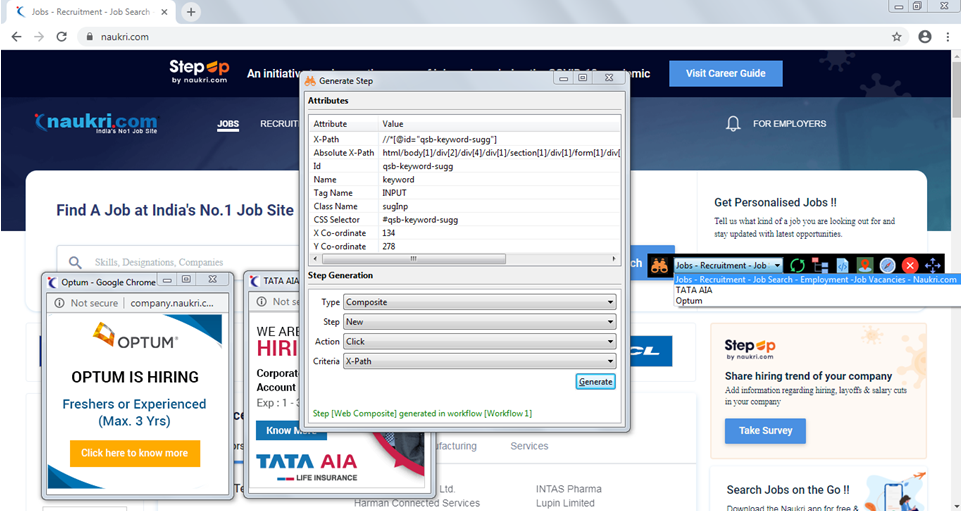Click the Class Name value sugInp
The height and width of the screenshot is (511, 961).
click(499, 206)
